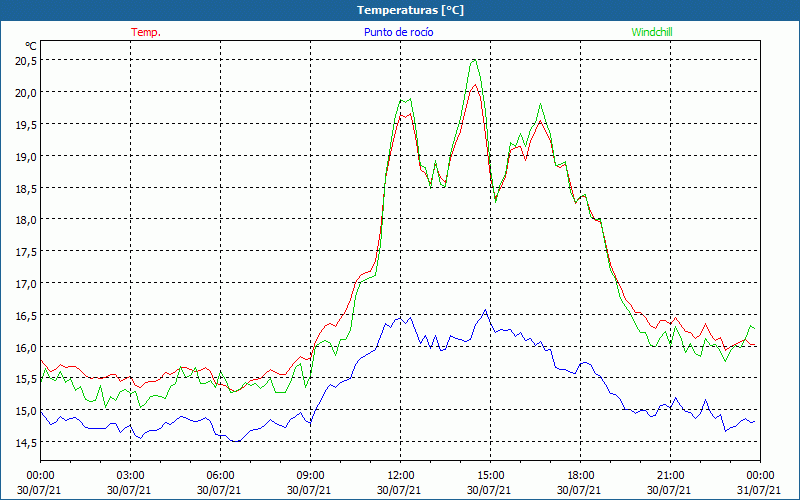Image resolution: width=800 pixels, height=500 pixels.
Task: Click the Temperaturas [°C] chart title
Action: [410, 10]
